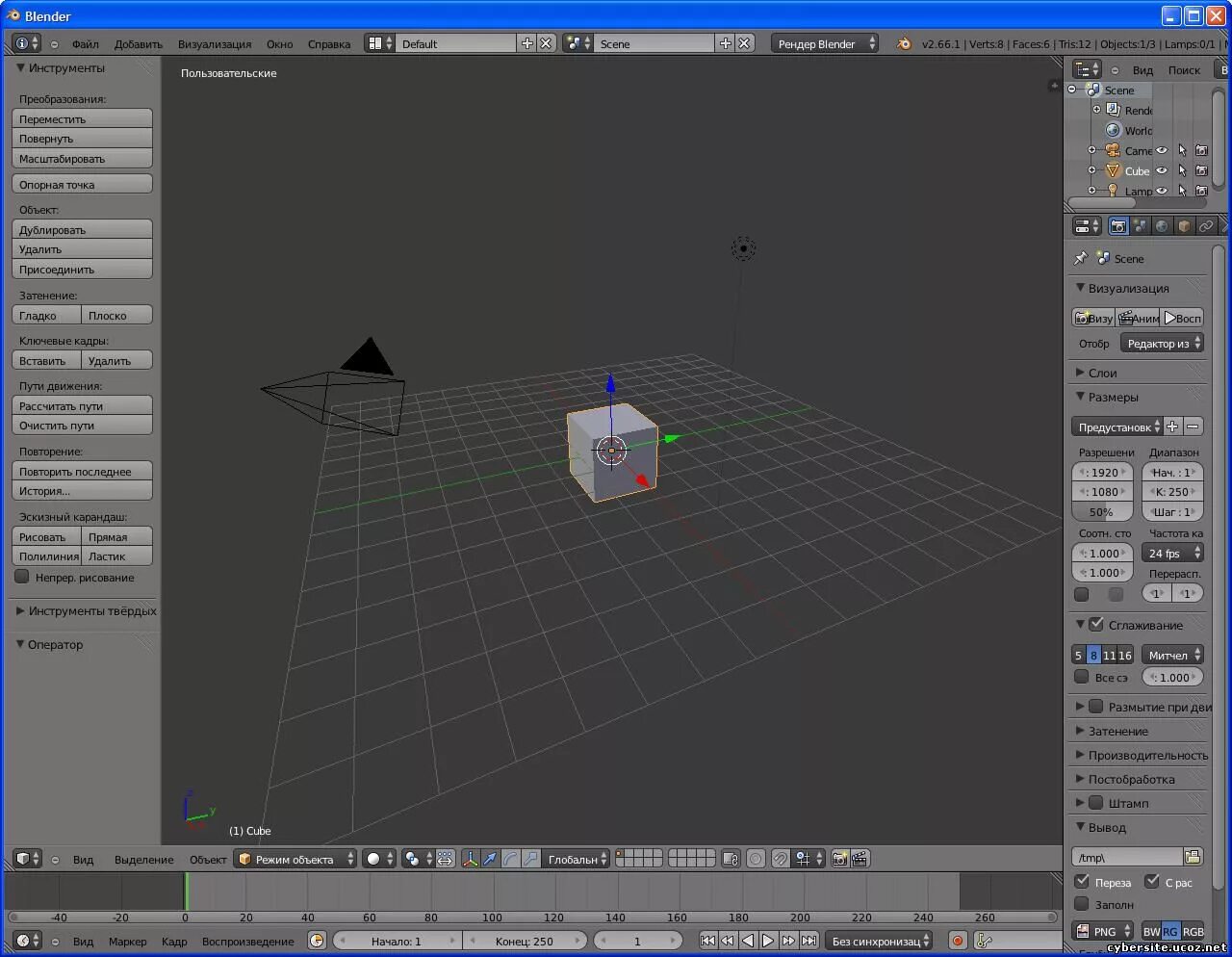Click the file browser icon beside /tmp\
The height and width of the screenshot is (957, 1232).
coord(1193,857)
